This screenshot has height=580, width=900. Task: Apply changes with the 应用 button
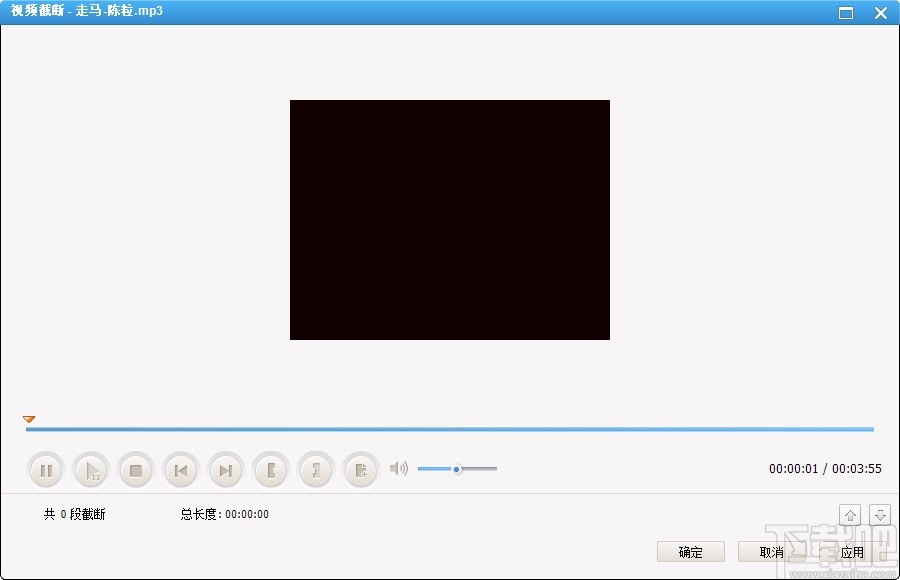coord(853,551)
